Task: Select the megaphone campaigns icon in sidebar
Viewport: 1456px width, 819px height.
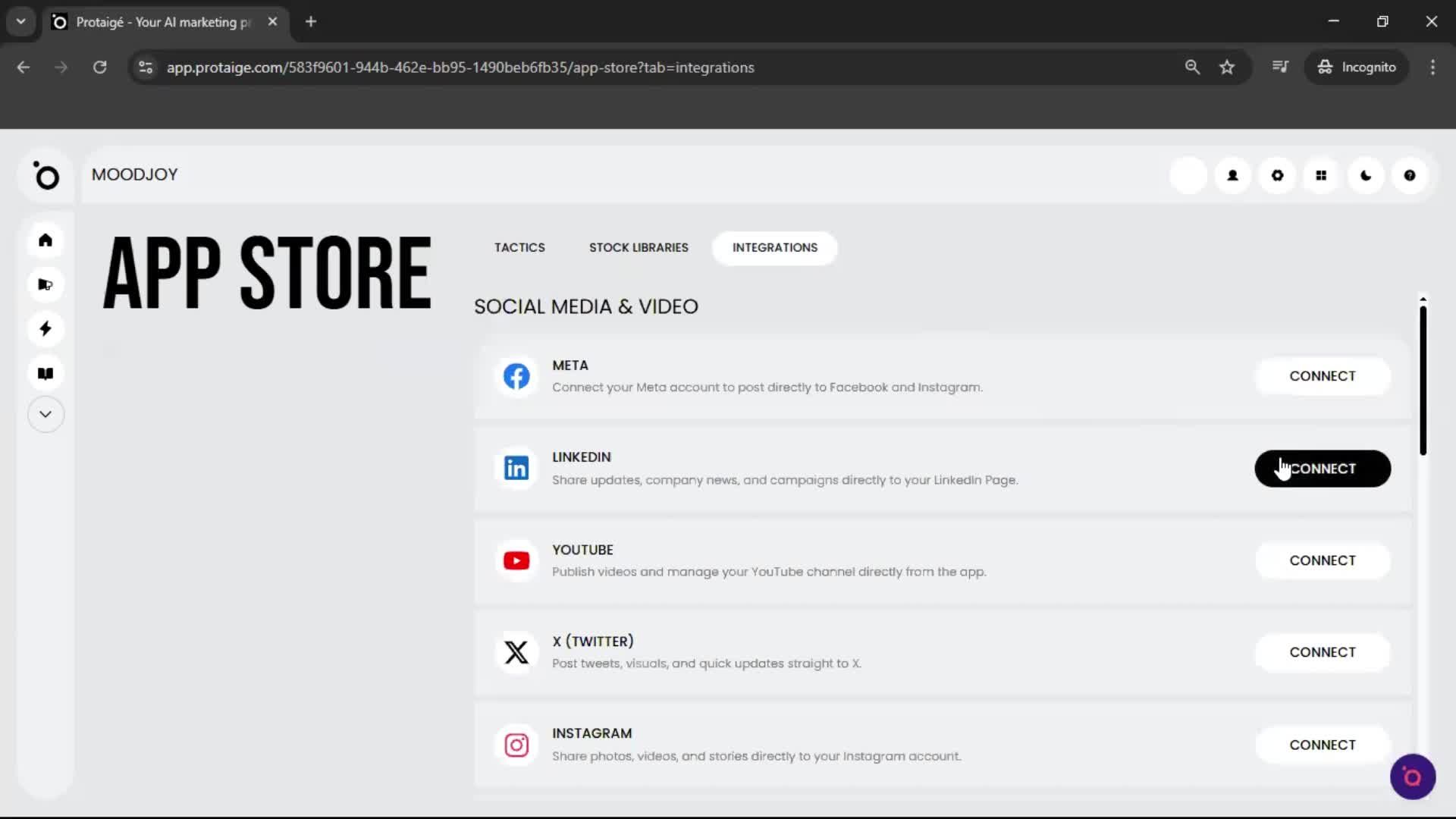Action: click(x=45, y=284)
